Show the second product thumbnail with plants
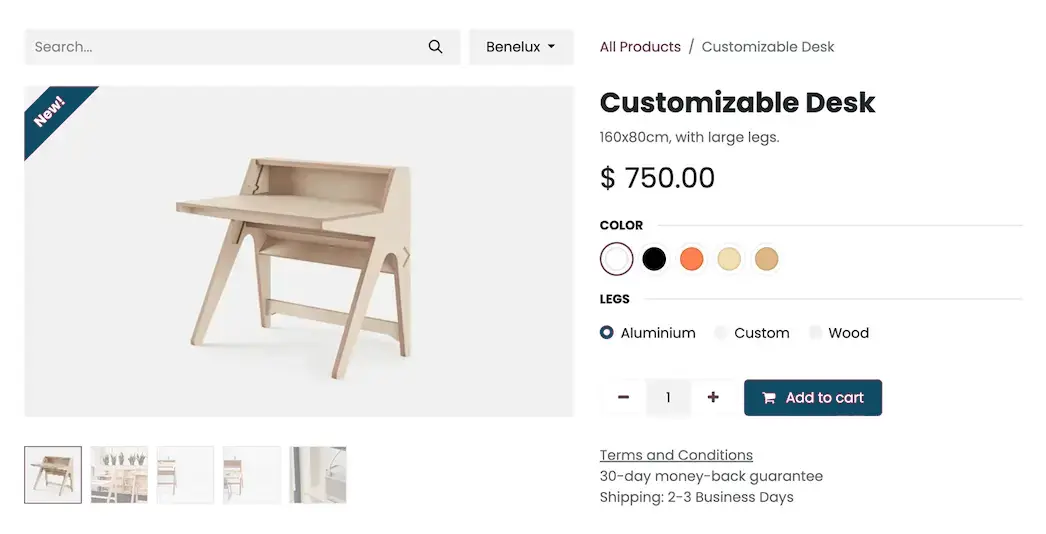The height and width of the screenshot is (534, 1046). pyautogui.click(x=119, y=475)
